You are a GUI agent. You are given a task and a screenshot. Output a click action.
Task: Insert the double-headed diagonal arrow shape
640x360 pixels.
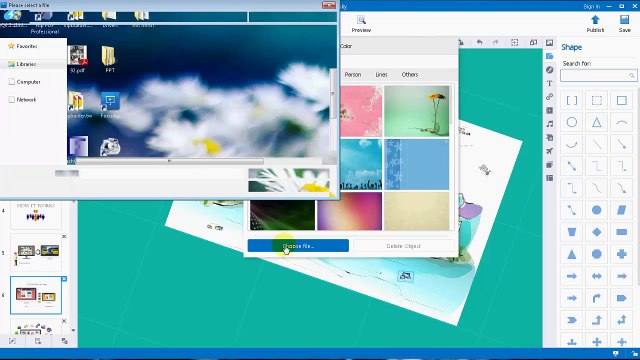click(572, 166)
